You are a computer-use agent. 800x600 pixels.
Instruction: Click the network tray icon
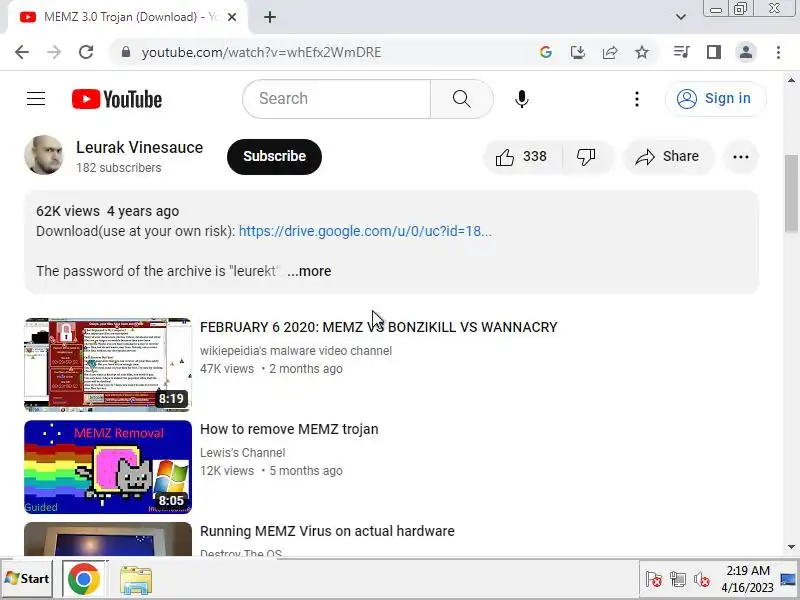pyautogui.click(x=678, y=579)
